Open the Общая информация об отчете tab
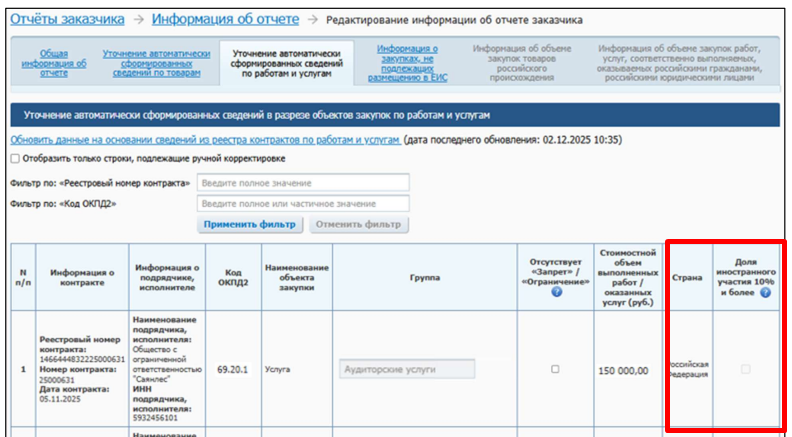 tap(54, 61)
